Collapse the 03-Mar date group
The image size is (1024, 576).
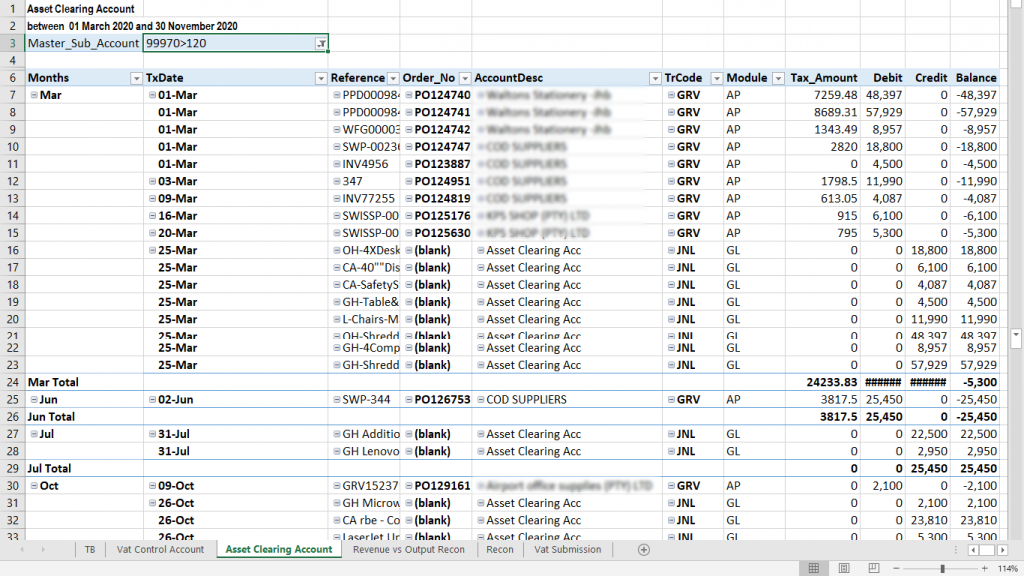[152, 182]
